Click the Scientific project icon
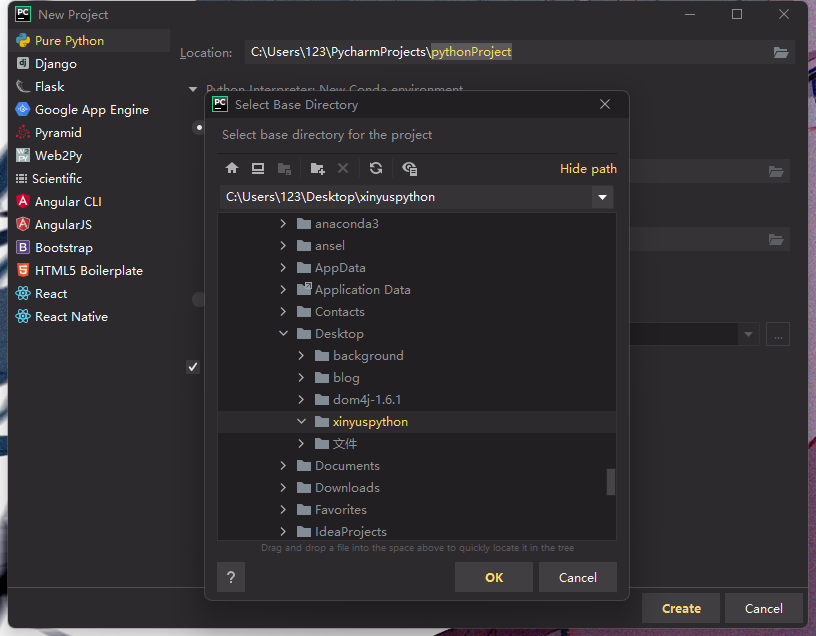This screenshot has width=816, height=636. tap(21, 179)
